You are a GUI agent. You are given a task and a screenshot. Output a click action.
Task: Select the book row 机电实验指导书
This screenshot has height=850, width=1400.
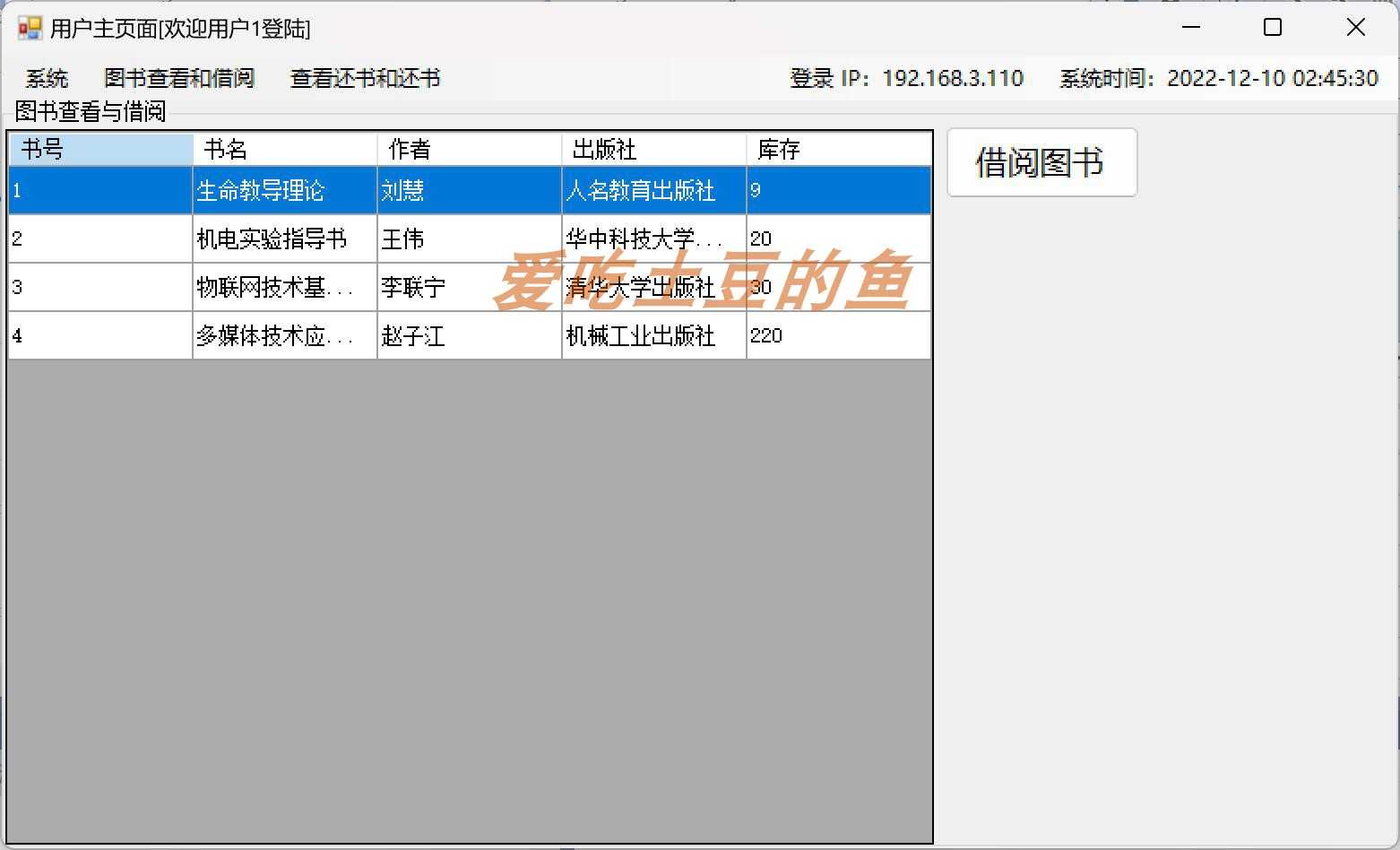pos(284,239)
